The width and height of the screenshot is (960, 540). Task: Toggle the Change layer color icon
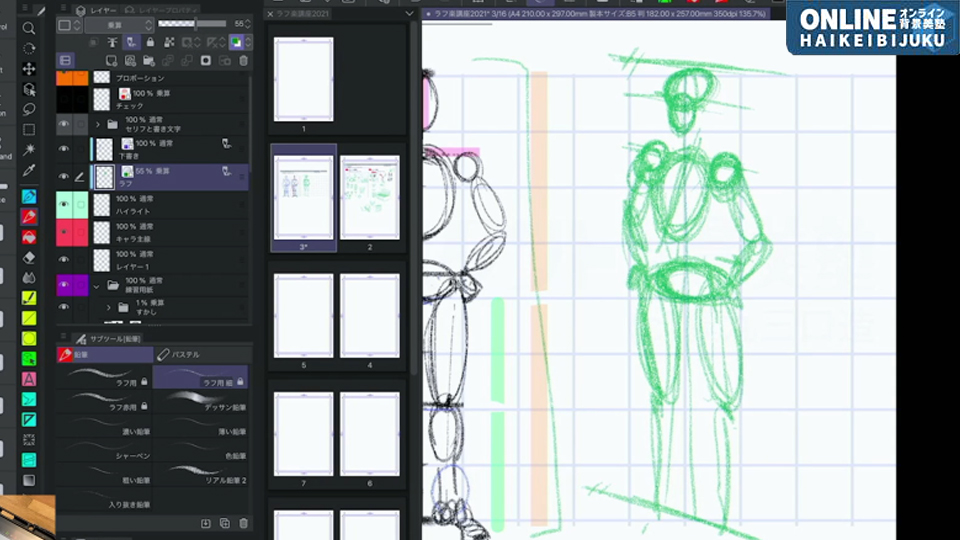236,42
